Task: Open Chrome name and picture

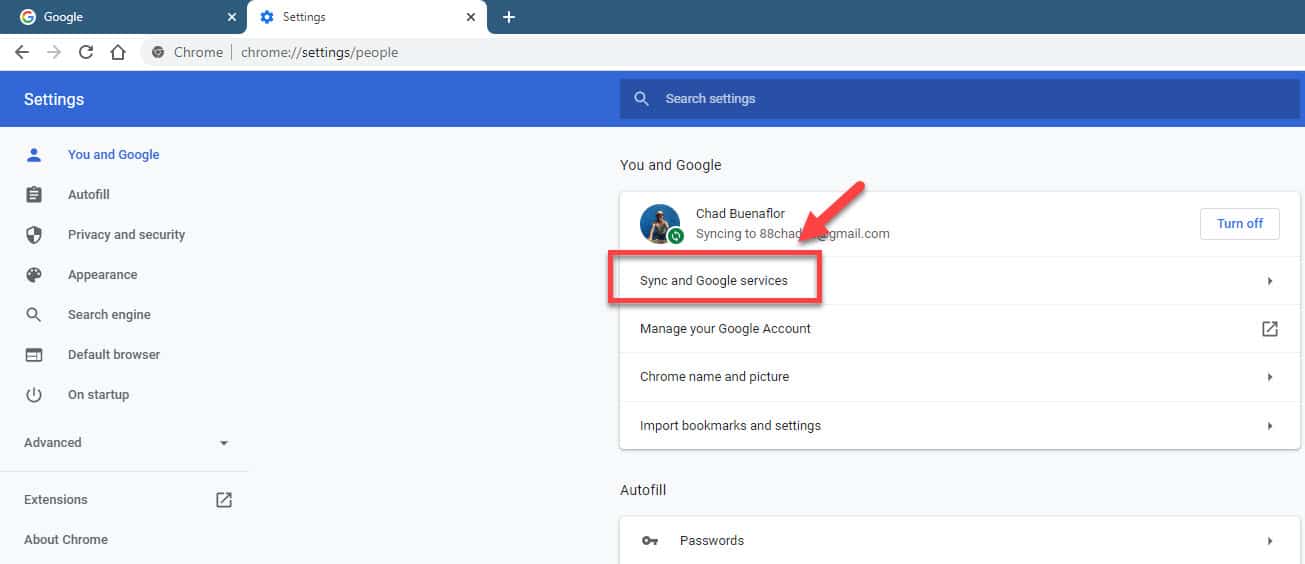Action: (960, 377)
